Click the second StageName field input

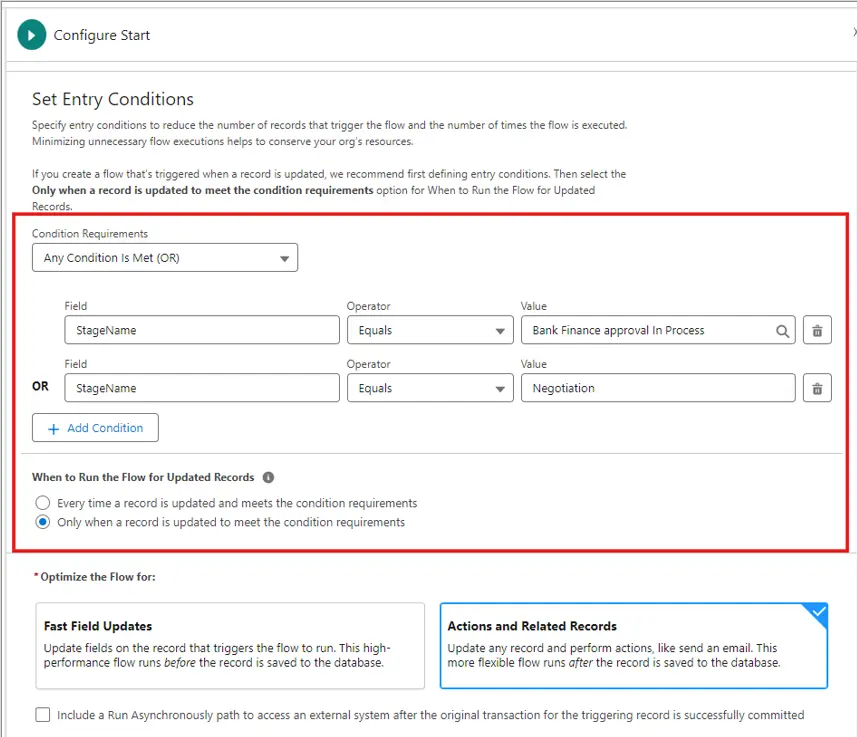click(x=202, y=388)
